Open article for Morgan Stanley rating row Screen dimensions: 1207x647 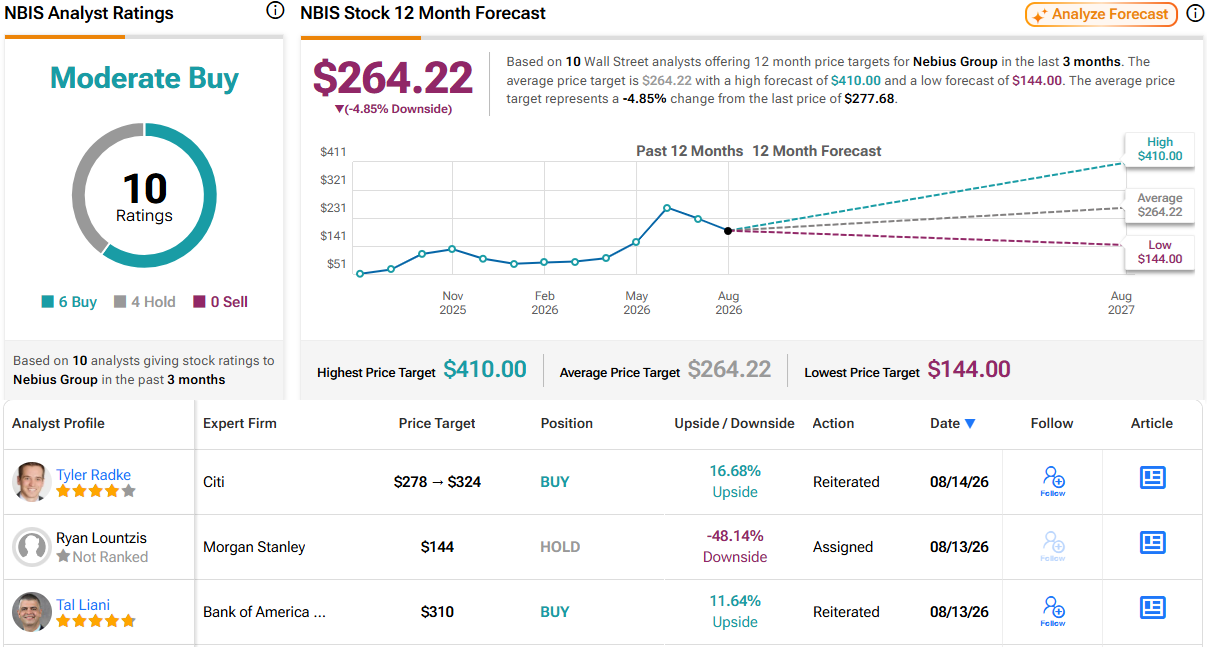[1152, 543]
